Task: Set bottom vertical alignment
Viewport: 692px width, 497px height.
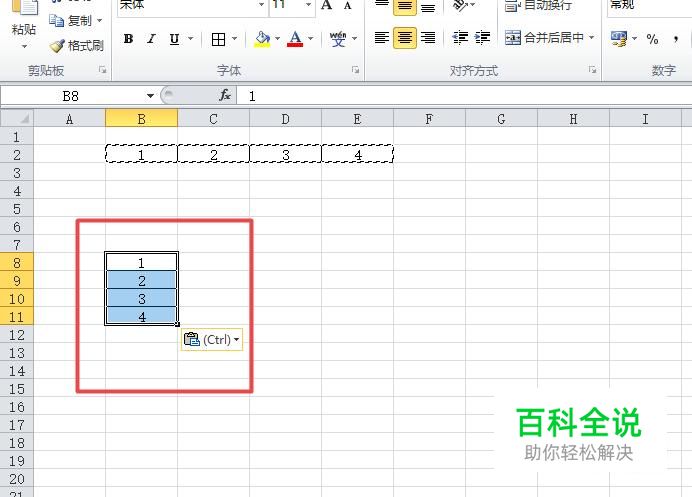Action: pos(428,6)
